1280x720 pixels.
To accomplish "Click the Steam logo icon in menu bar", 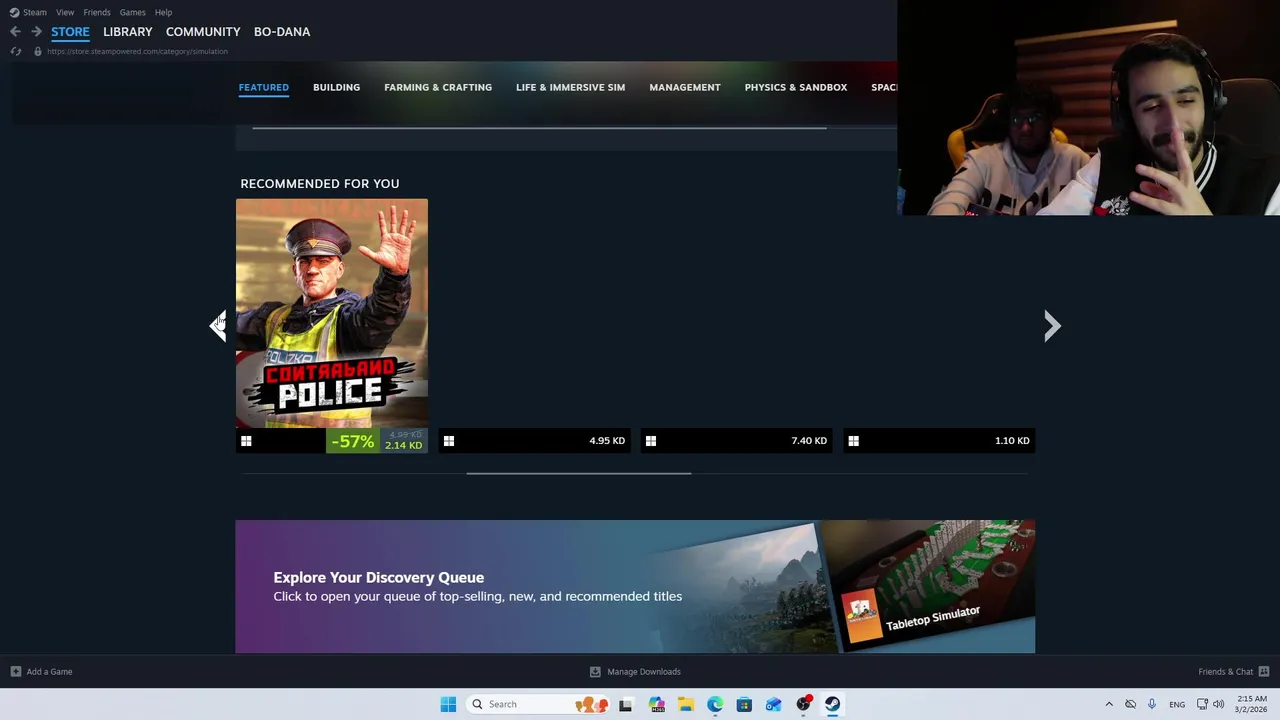I will pyautogui.click(x=14, y=12).
